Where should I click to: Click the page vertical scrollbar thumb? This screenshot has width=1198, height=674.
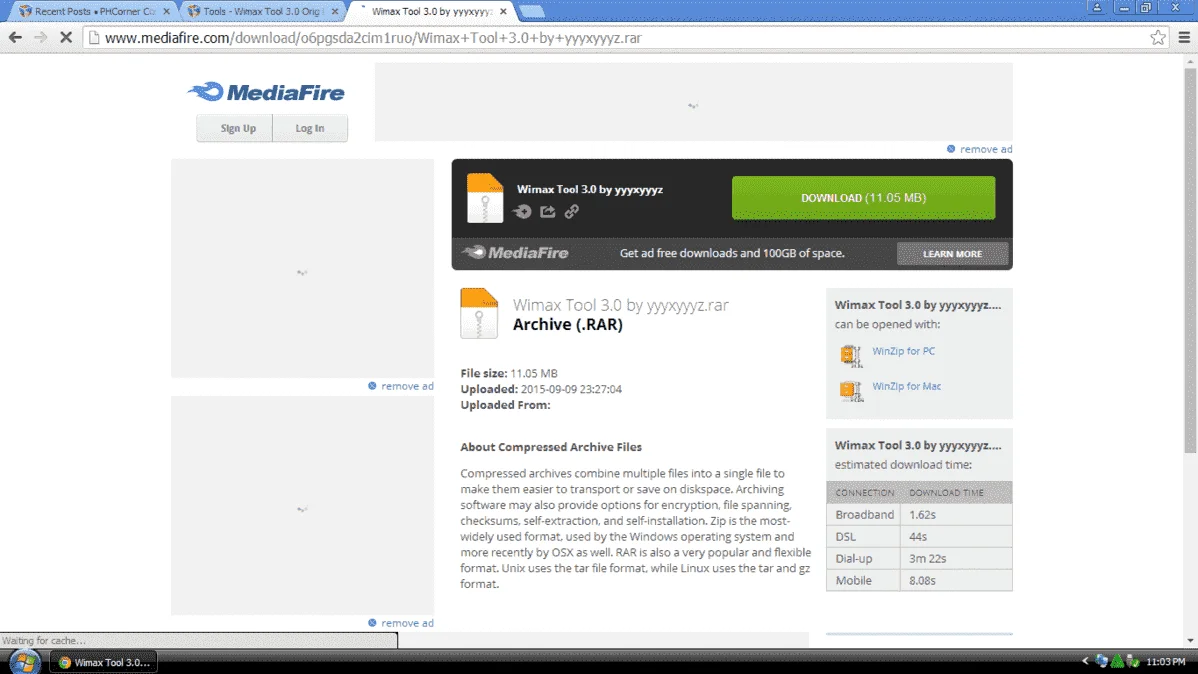(x=1190, y=260)
